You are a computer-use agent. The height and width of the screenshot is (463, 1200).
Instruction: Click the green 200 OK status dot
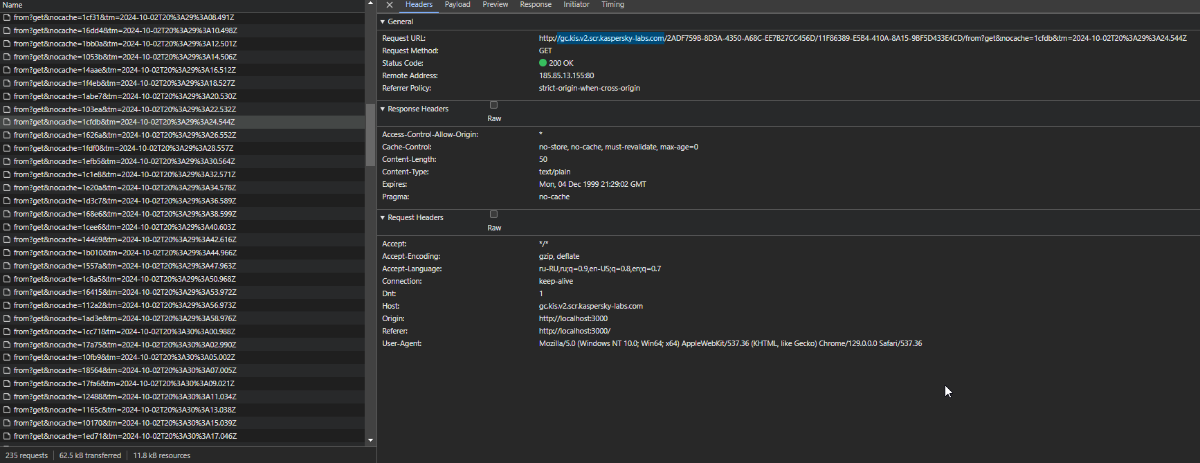click(x=542, y=63)
